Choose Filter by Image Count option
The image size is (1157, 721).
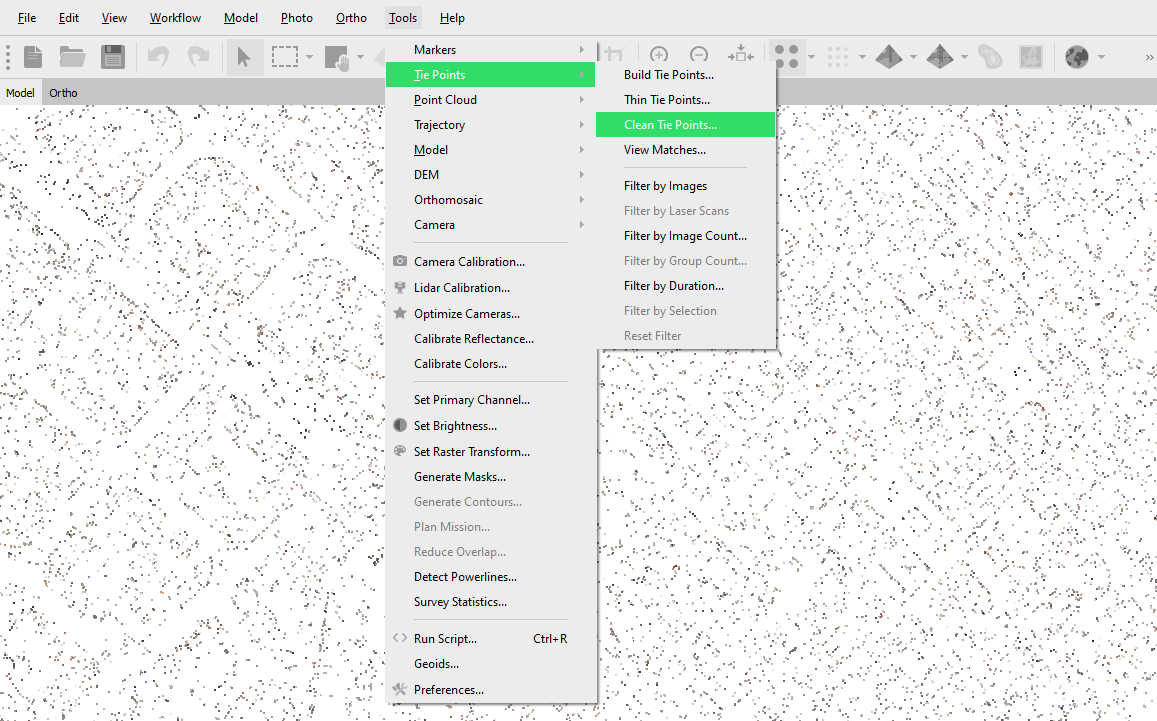[x=685, y=236]
